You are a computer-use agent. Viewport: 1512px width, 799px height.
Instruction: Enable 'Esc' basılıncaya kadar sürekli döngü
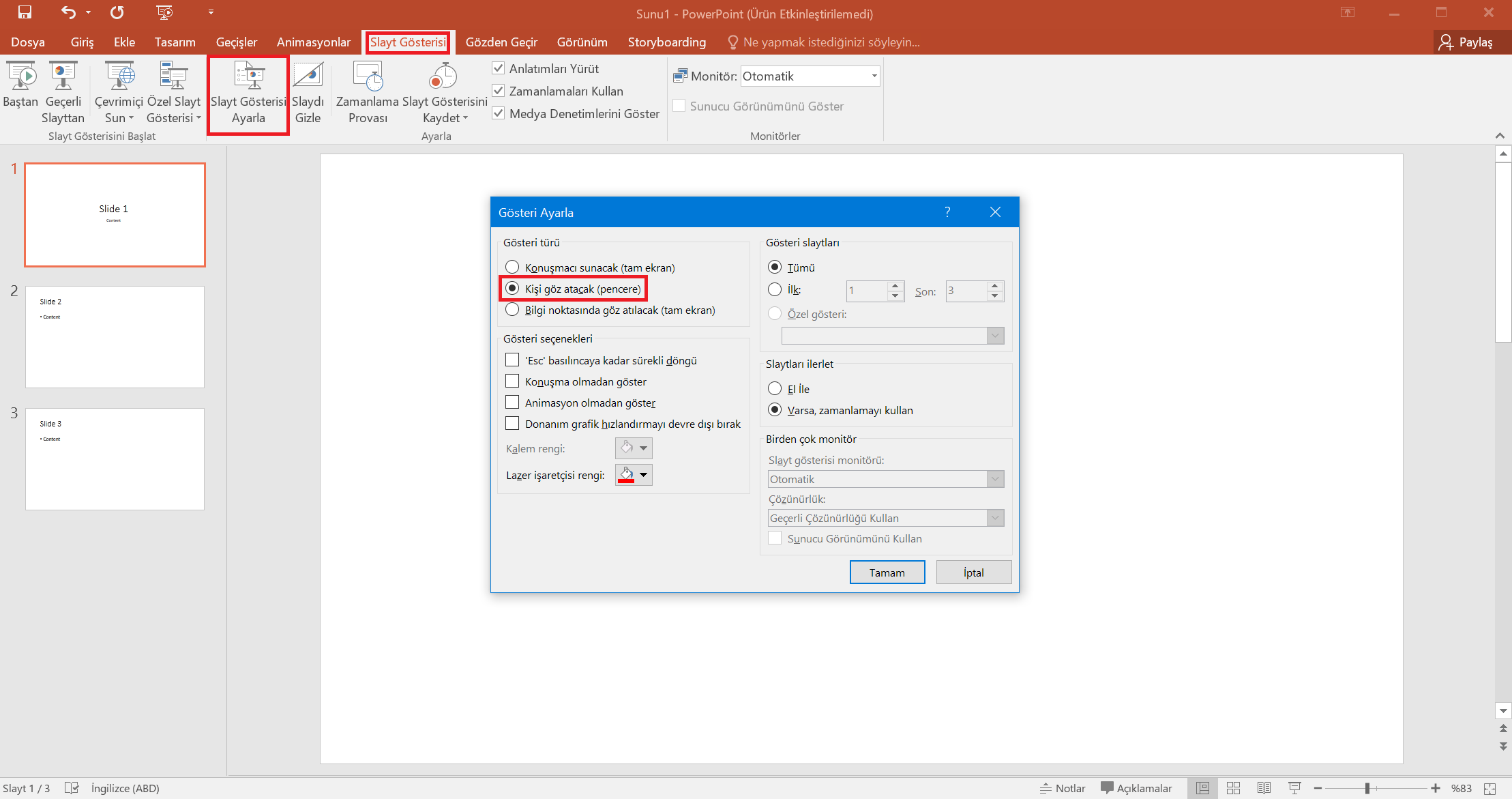pos(512,360)
